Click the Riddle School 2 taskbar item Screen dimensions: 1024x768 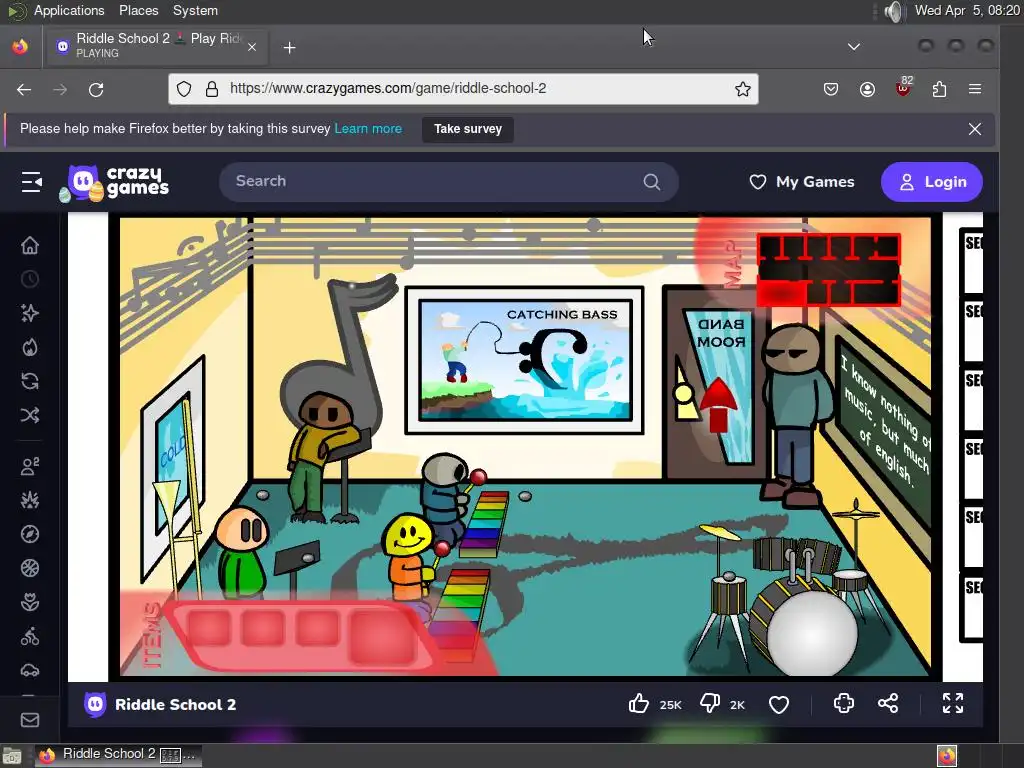point(118,755)
